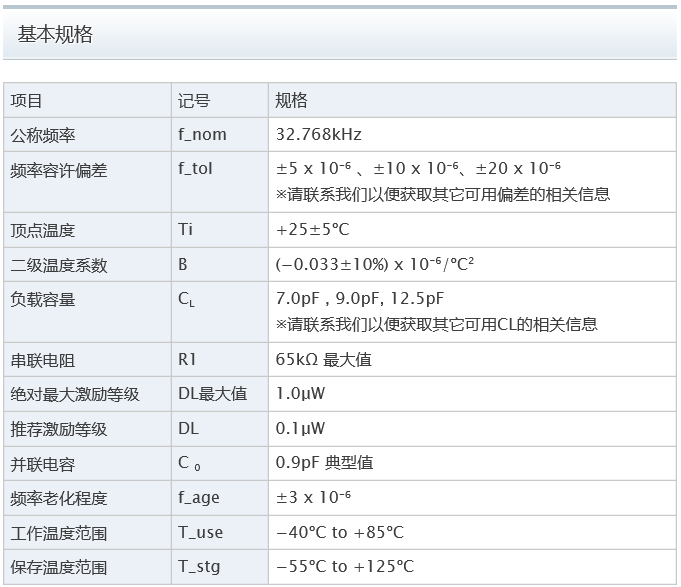Select the 顶点温度 row label
Screen dimensions: 681x587
click(43, 231)
